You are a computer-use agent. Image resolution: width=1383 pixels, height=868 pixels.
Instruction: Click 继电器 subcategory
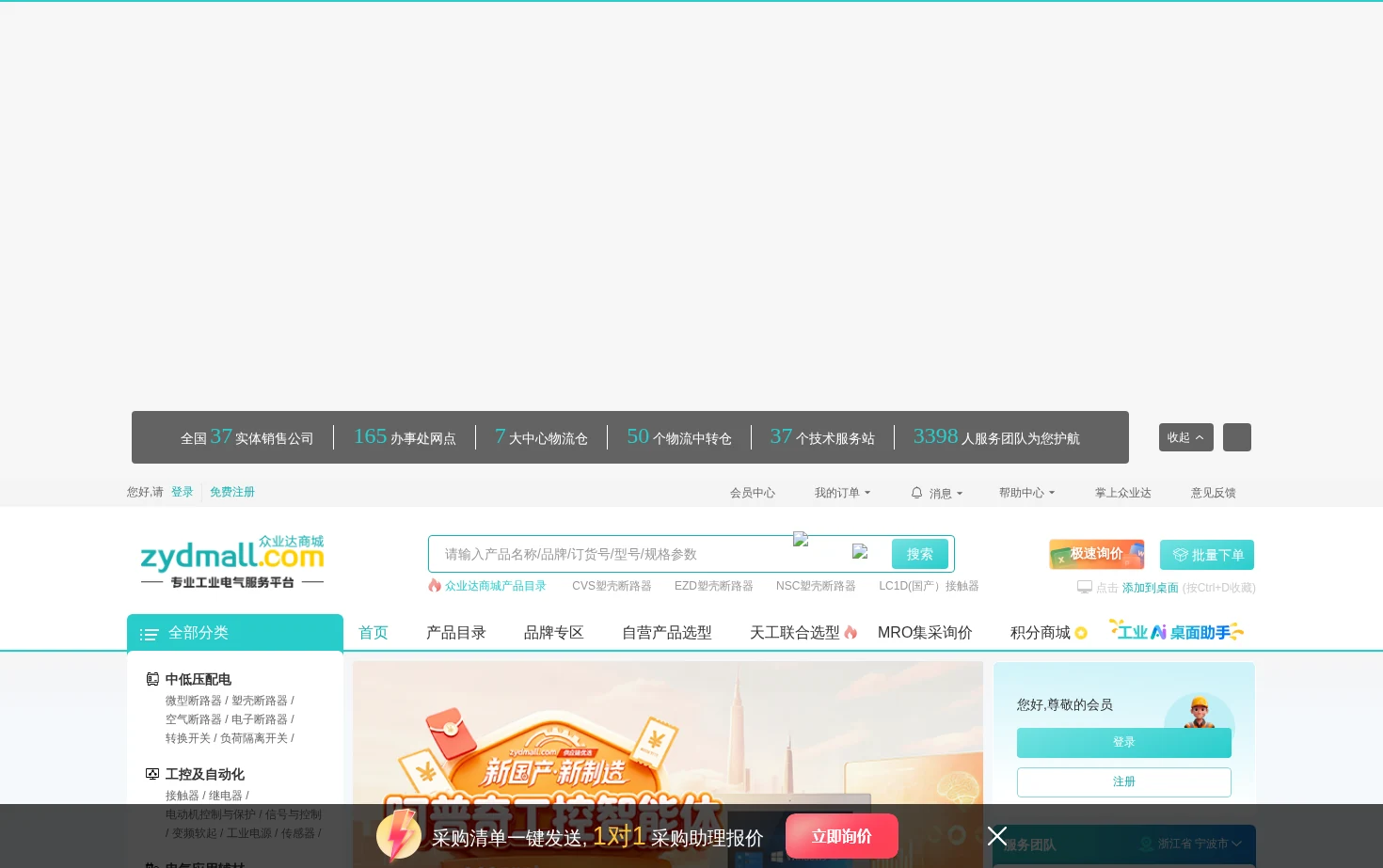tap(226, 796)
